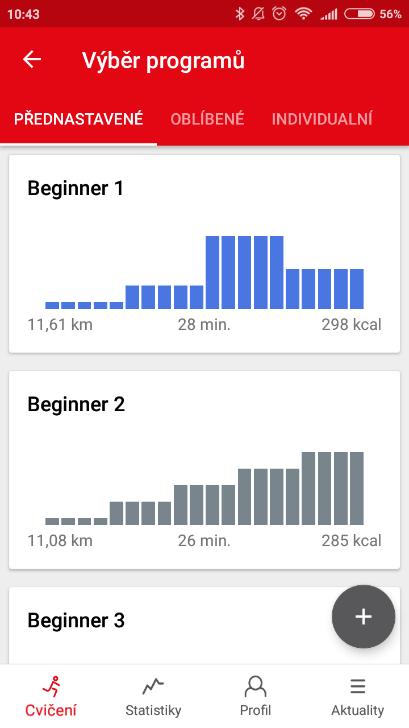Tap the plus floating action button
The height and width of the screenshot is (728, 409).
pos(364,617)
